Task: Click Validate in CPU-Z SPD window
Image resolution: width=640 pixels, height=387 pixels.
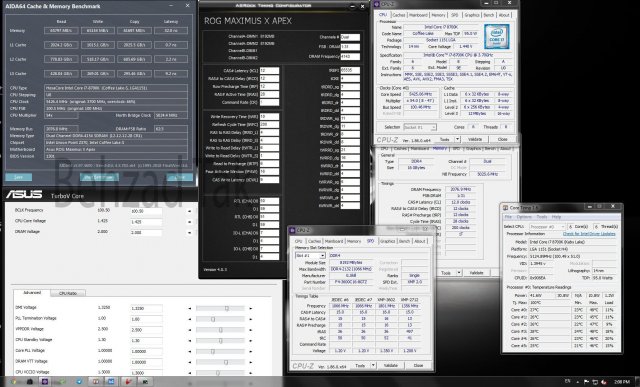Action: click(391, 365)
